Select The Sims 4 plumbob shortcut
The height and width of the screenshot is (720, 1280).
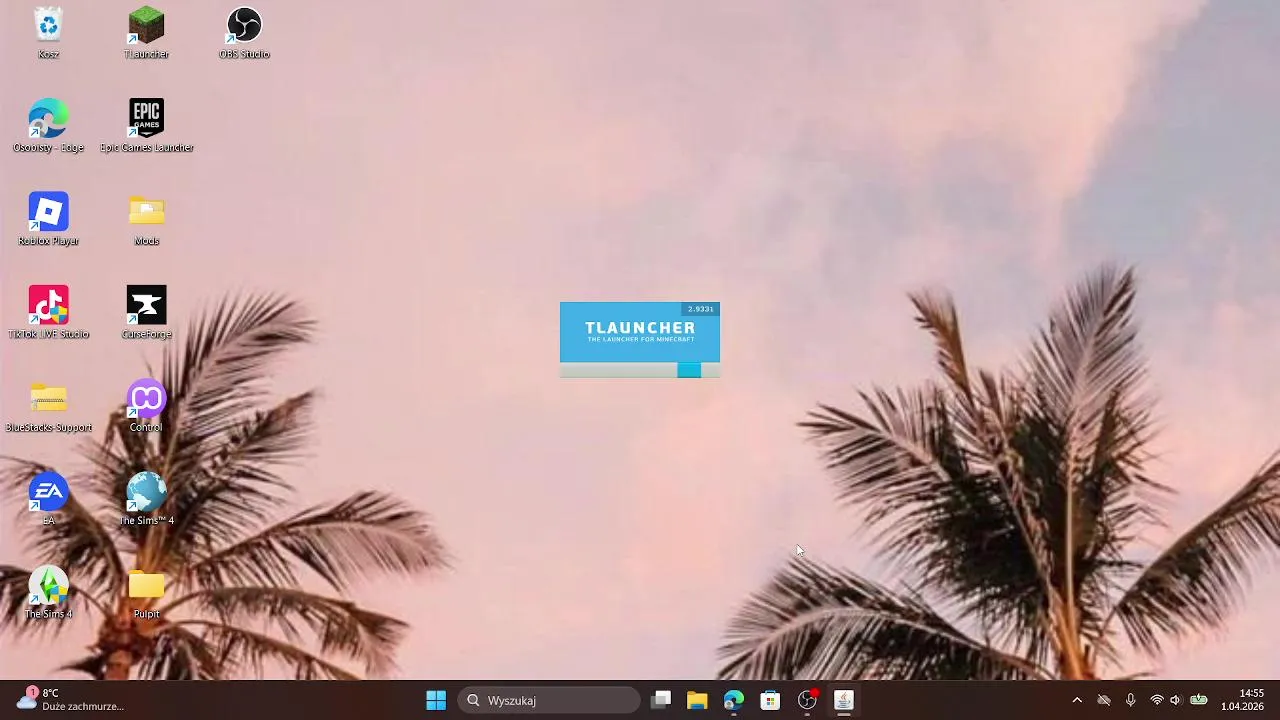(x=48, y=592)
